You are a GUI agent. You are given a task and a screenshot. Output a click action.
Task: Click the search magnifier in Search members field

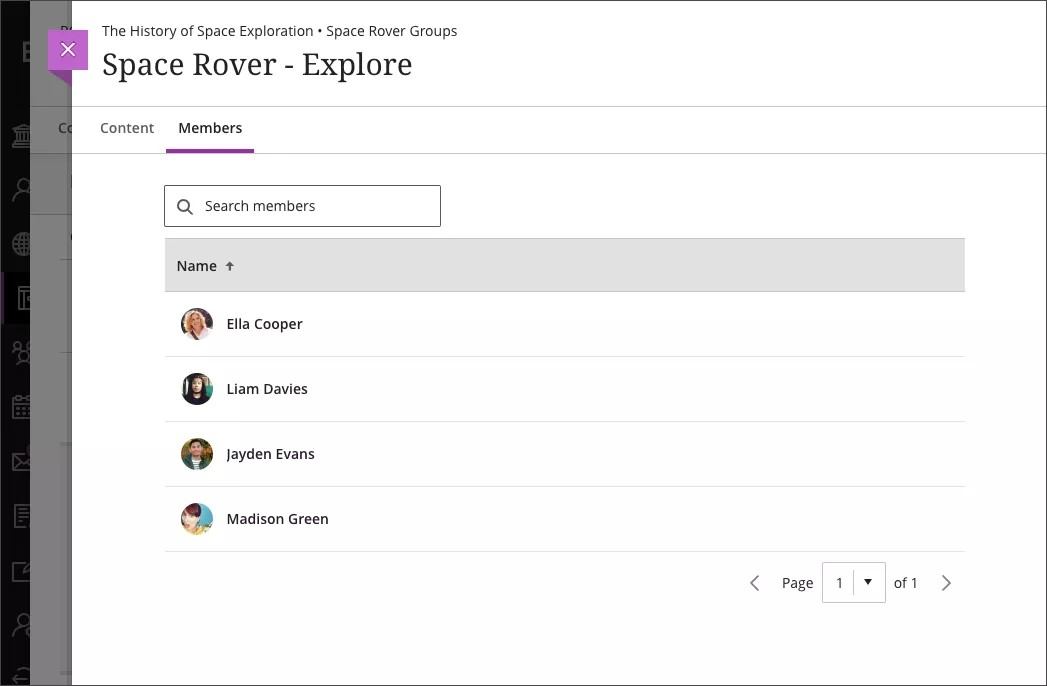[x=185, y=205]
